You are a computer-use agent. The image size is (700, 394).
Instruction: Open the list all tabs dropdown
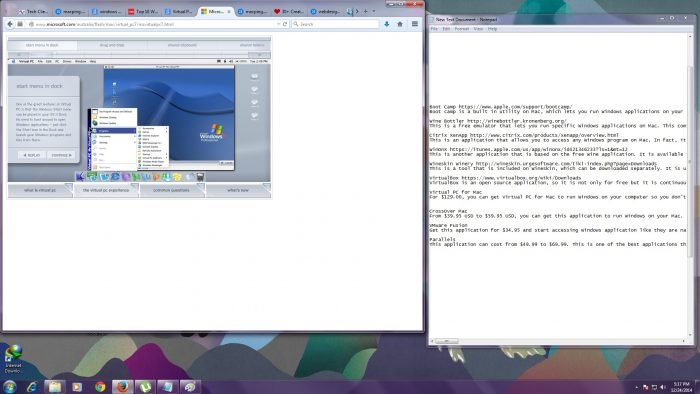tap(374, 11)
